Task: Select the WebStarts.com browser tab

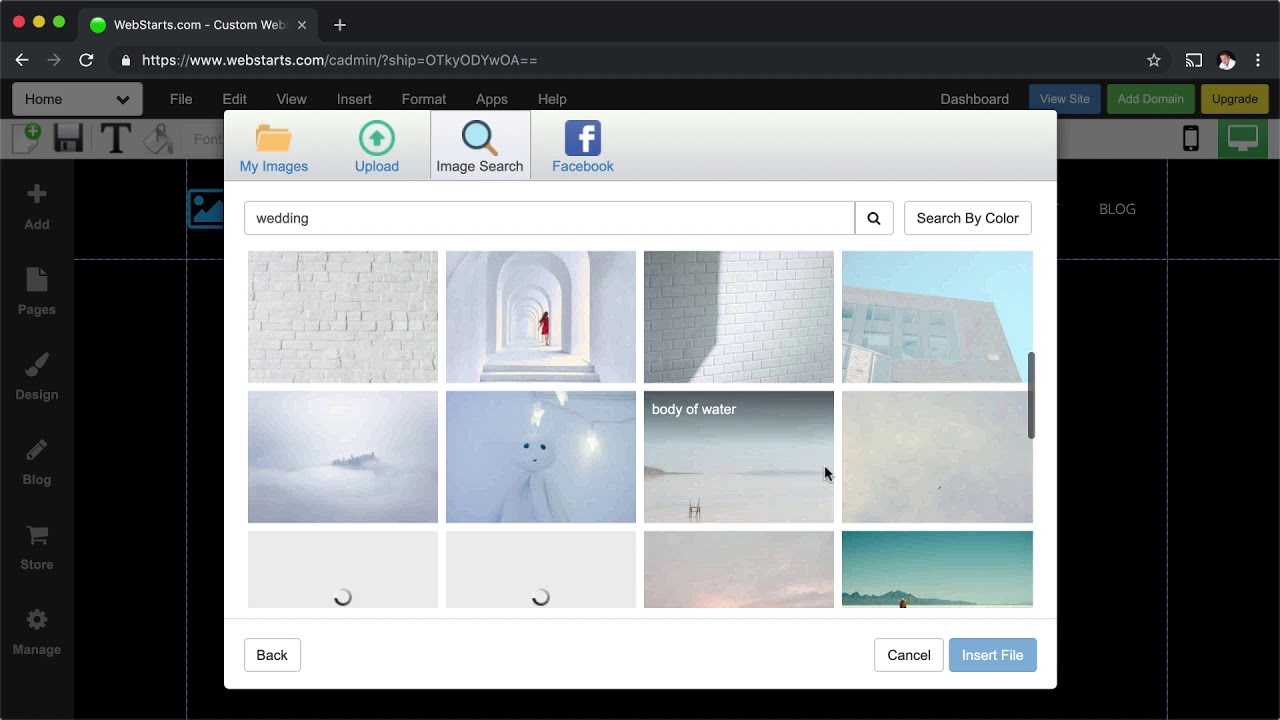Action: coord(196,25)
